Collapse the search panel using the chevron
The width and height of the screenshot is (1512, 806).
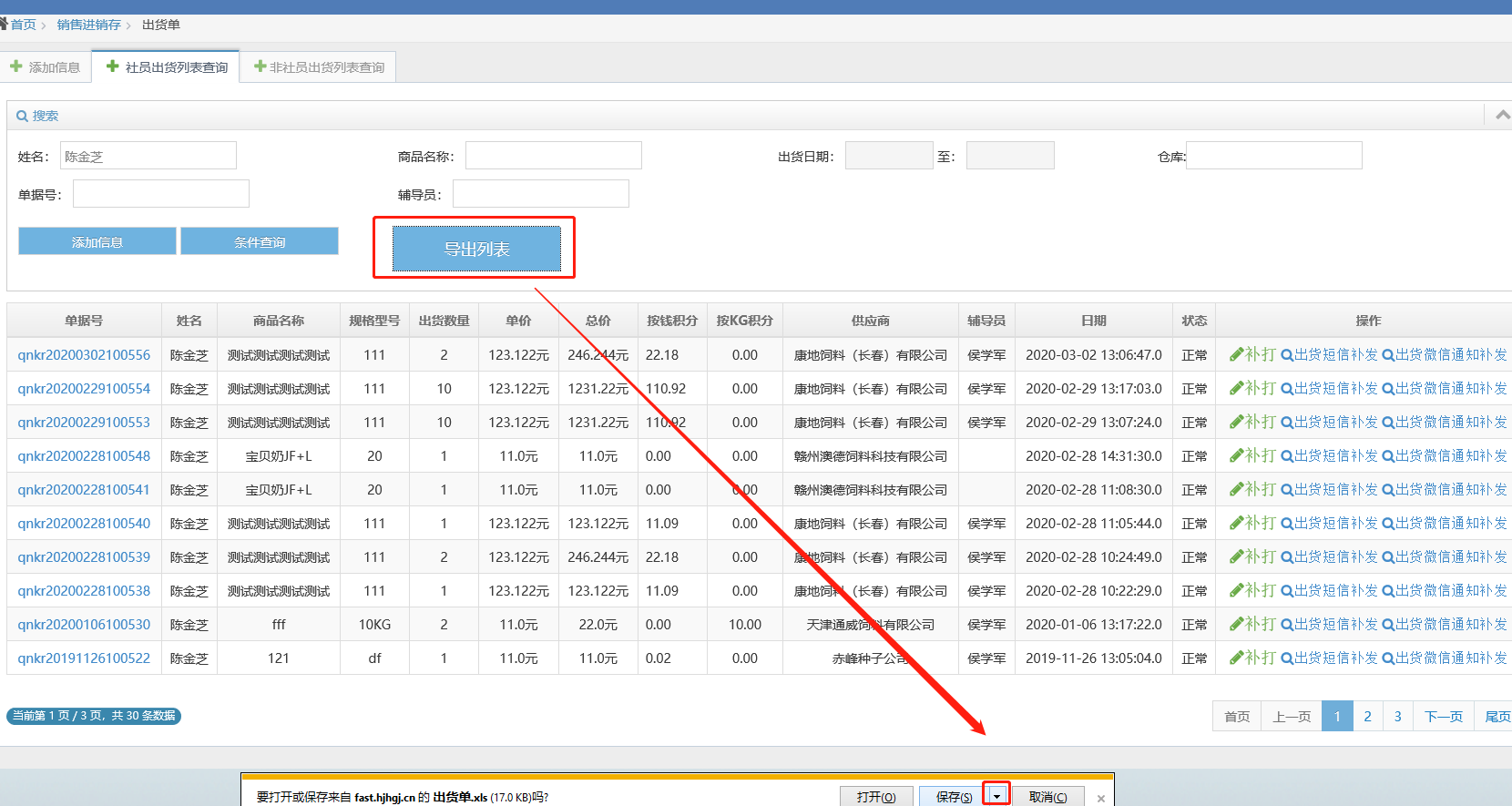[1502, 115]
